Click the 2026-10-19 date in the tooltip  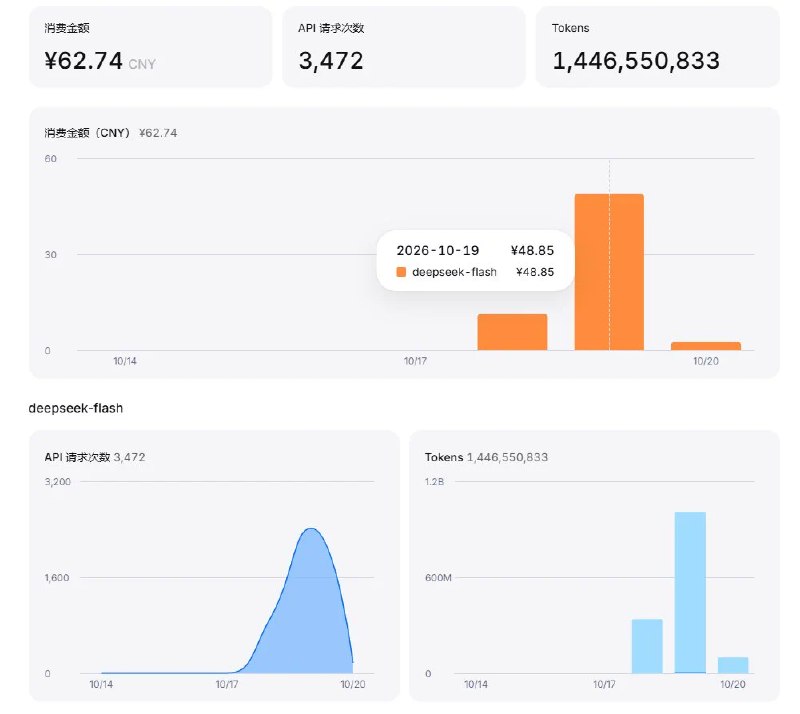[x=438, y=250]
